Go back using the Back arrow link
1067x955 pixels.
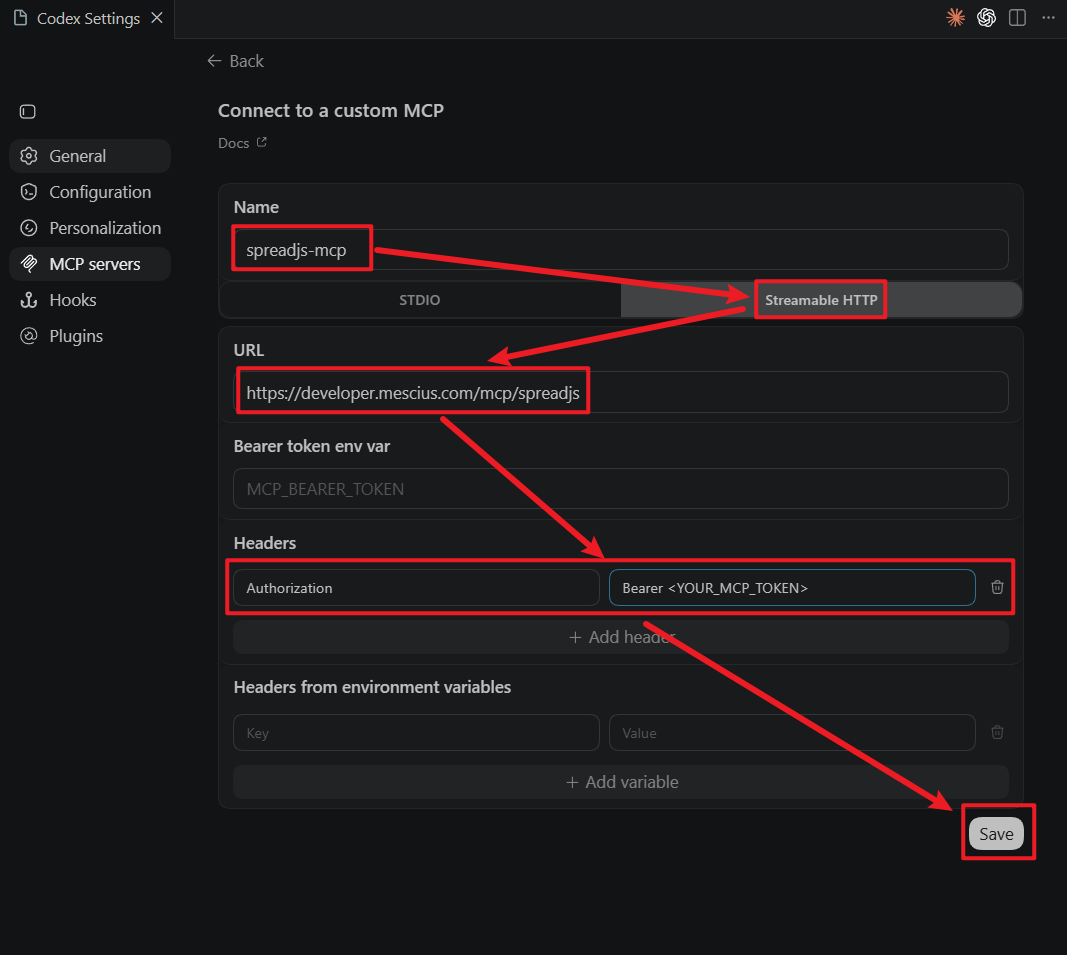(x=235, y=61)
